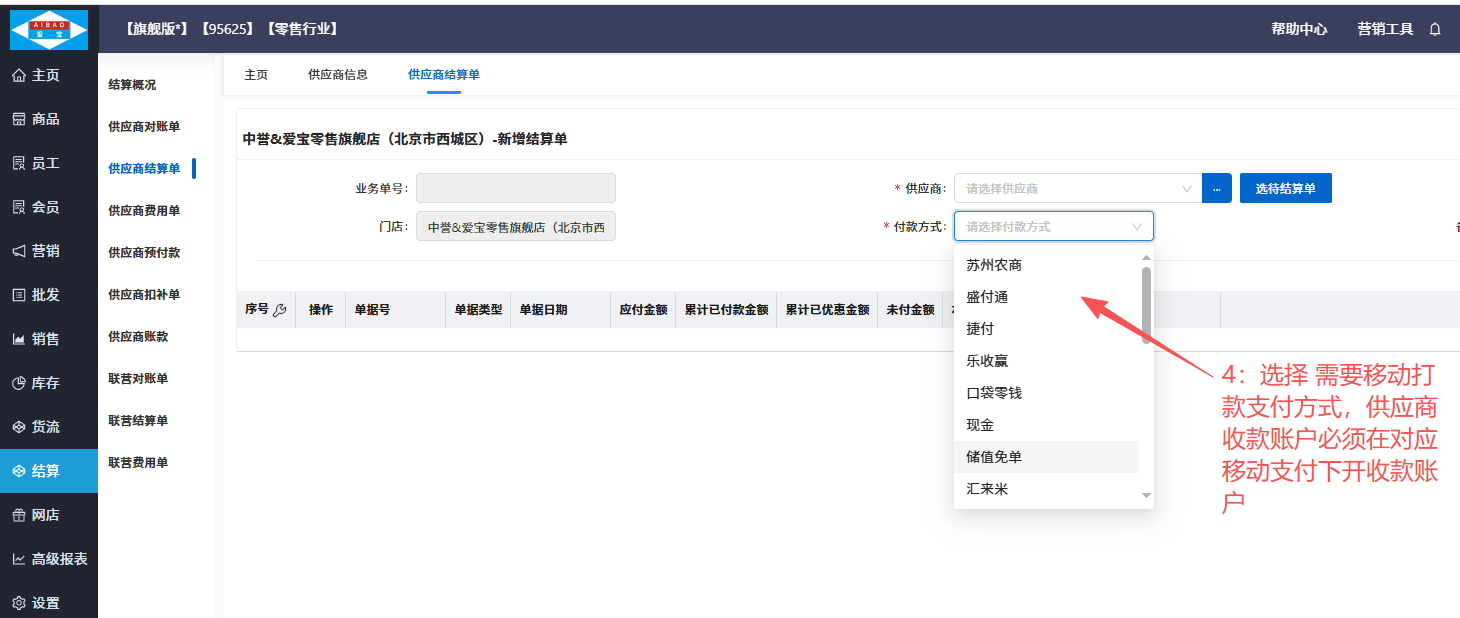Screen dimensions: 1460x618
Task: Open 供应商费用单 submenu item
Action: [144, 211]
